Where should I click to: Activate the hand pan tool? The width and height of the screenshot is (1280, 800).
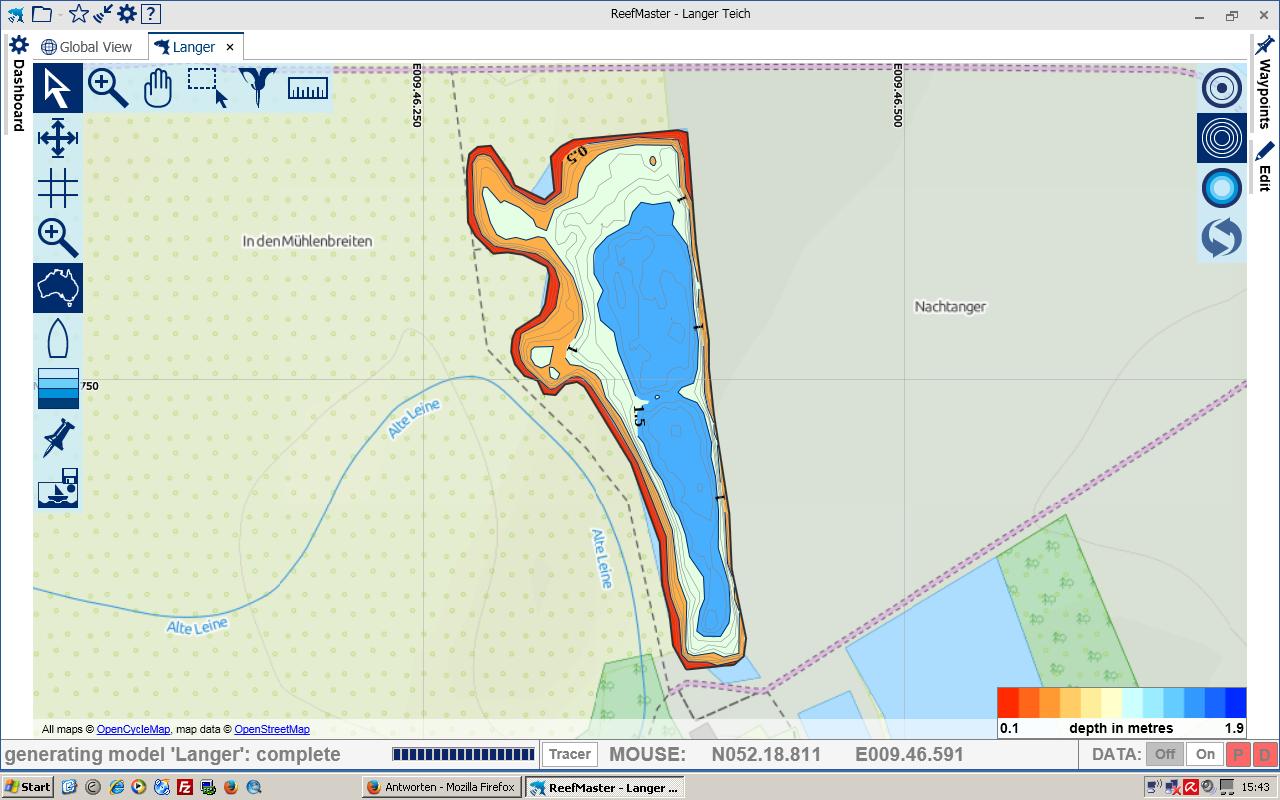point(158,88)
